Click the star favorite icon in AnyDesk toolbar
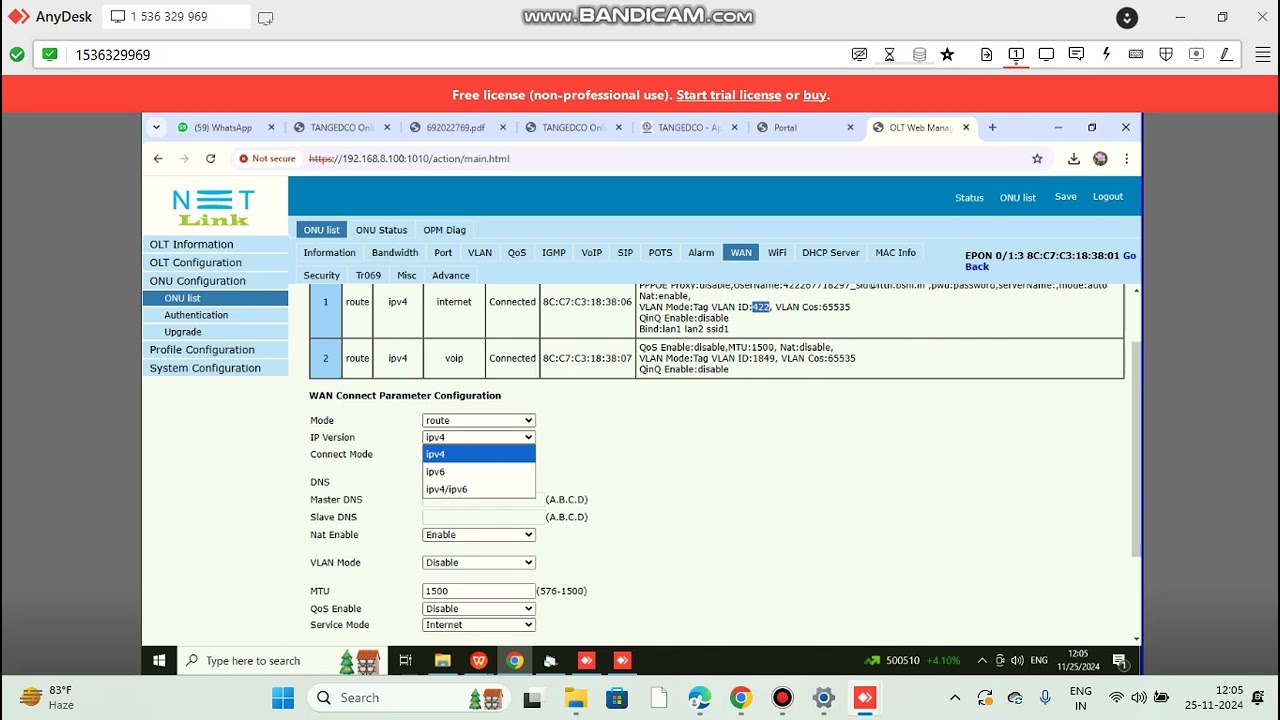The height and width of the screenshot is (720, 1280). [x=947, y=55]
